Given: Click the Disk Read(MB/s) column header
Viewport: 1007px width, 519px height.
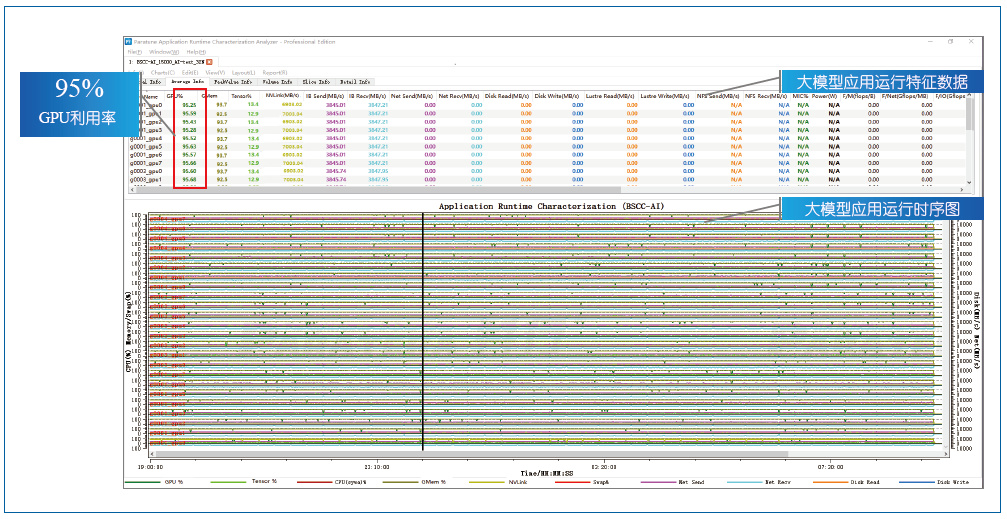Looking at the screenshot, I should [x=508, y=96].
